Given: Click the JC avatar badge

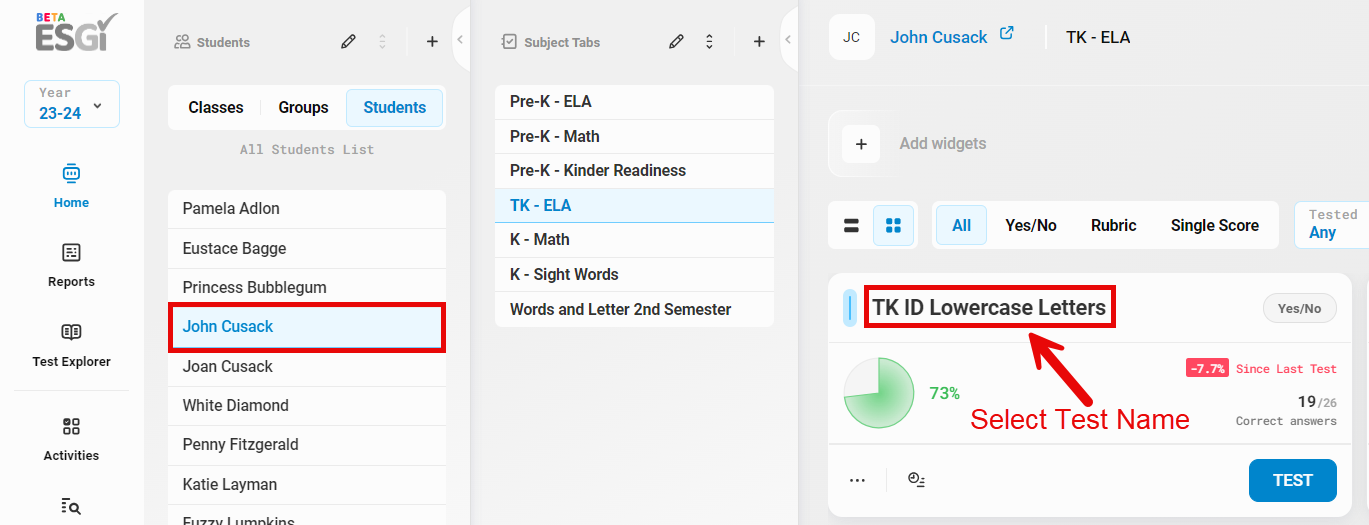Looking at the screenshot, I should (851, 37).
